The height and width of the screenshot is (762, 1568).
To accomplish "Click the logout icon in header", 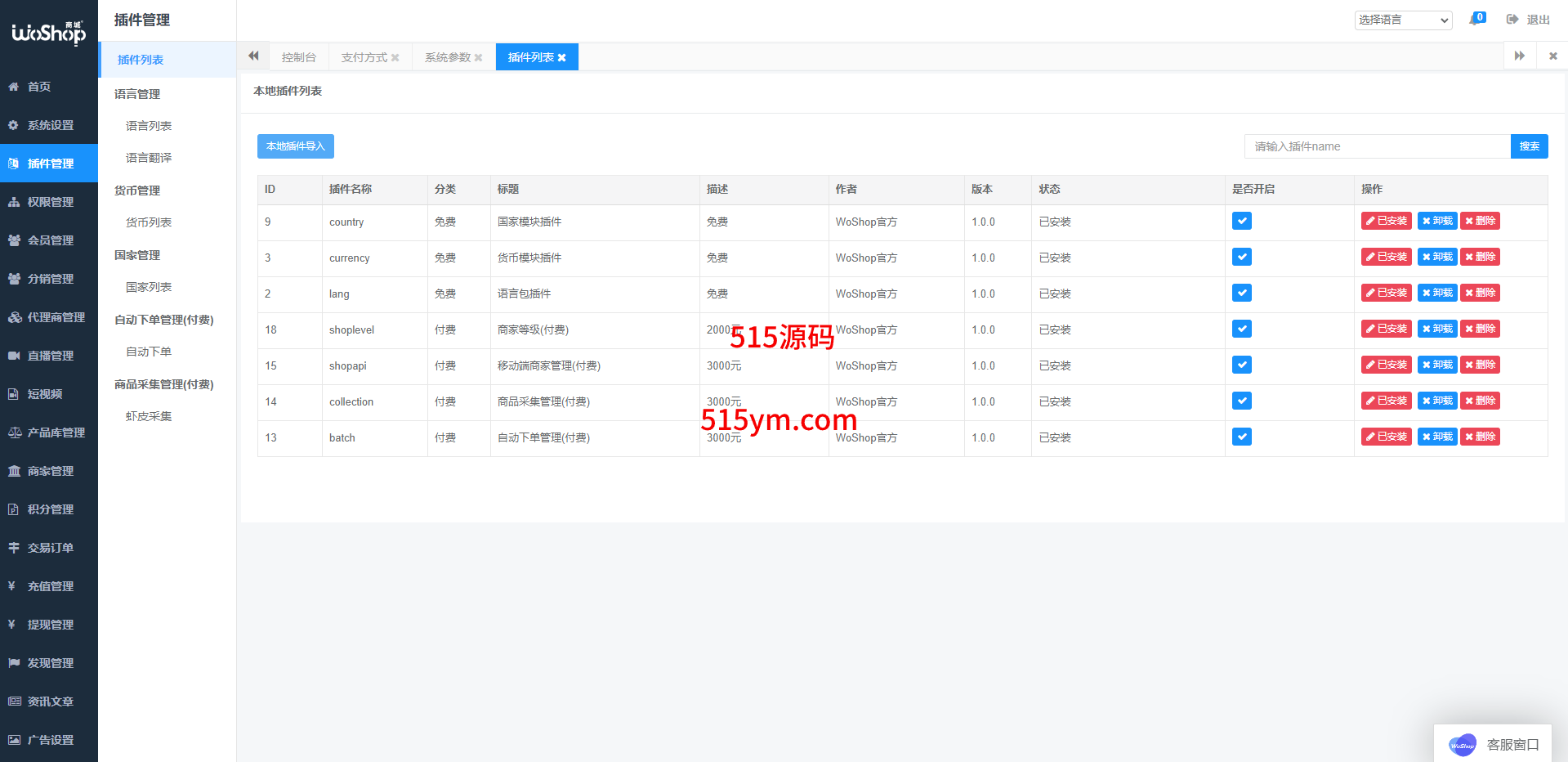I will coord(1512,20).
